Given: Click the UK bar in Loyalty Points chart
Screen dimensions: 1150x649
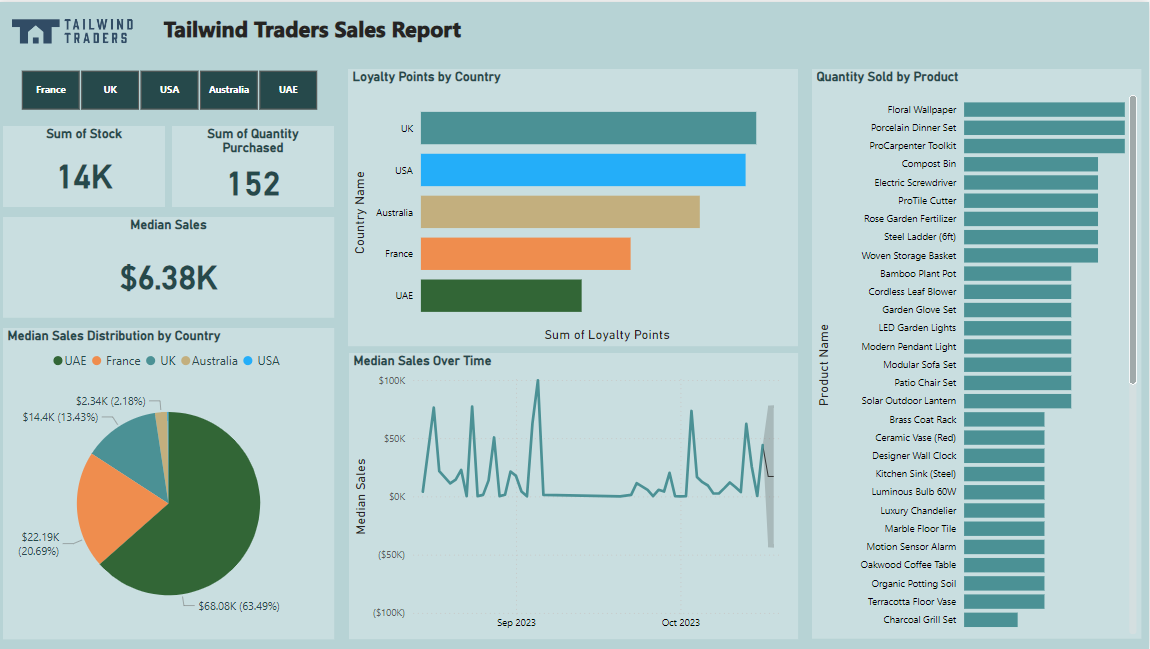Looking at the screenshot, I should click(588, 128).
